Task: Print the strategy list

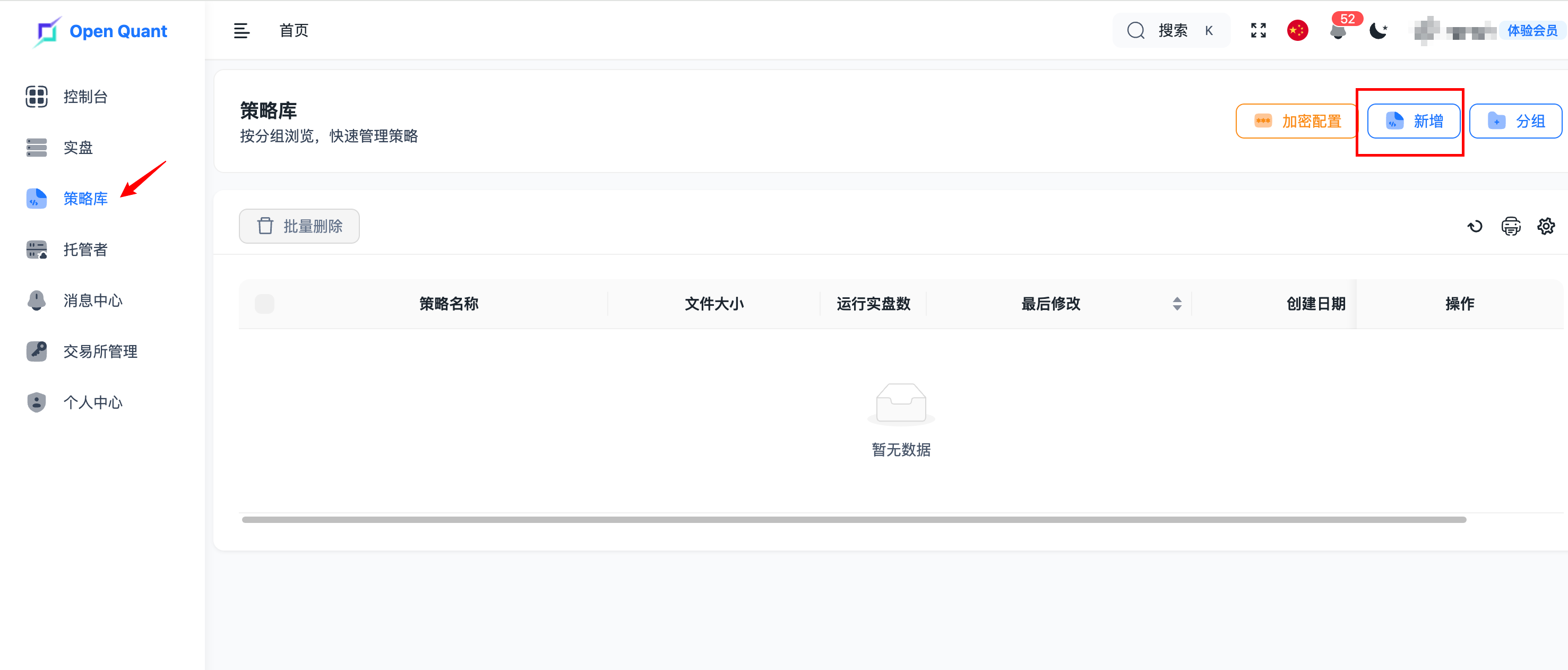Action: [x=1511, y=226]
